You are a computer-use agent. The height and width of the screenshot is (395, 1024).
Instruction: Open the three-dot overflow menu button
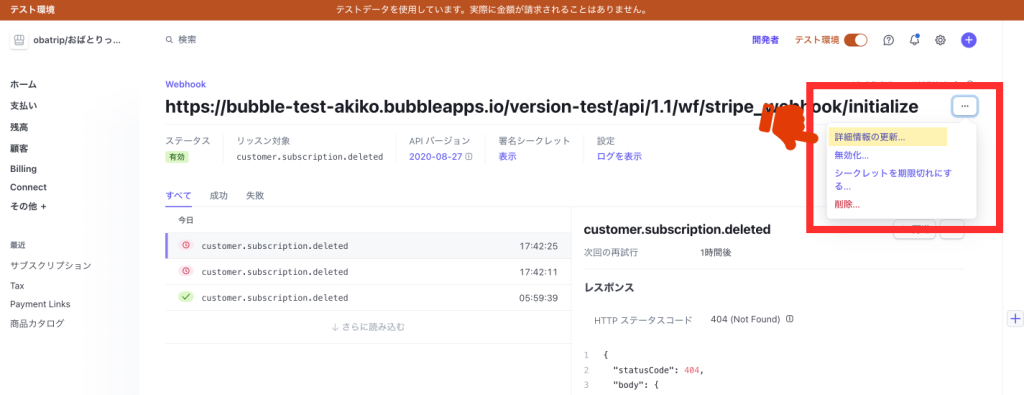pos(965,106)
